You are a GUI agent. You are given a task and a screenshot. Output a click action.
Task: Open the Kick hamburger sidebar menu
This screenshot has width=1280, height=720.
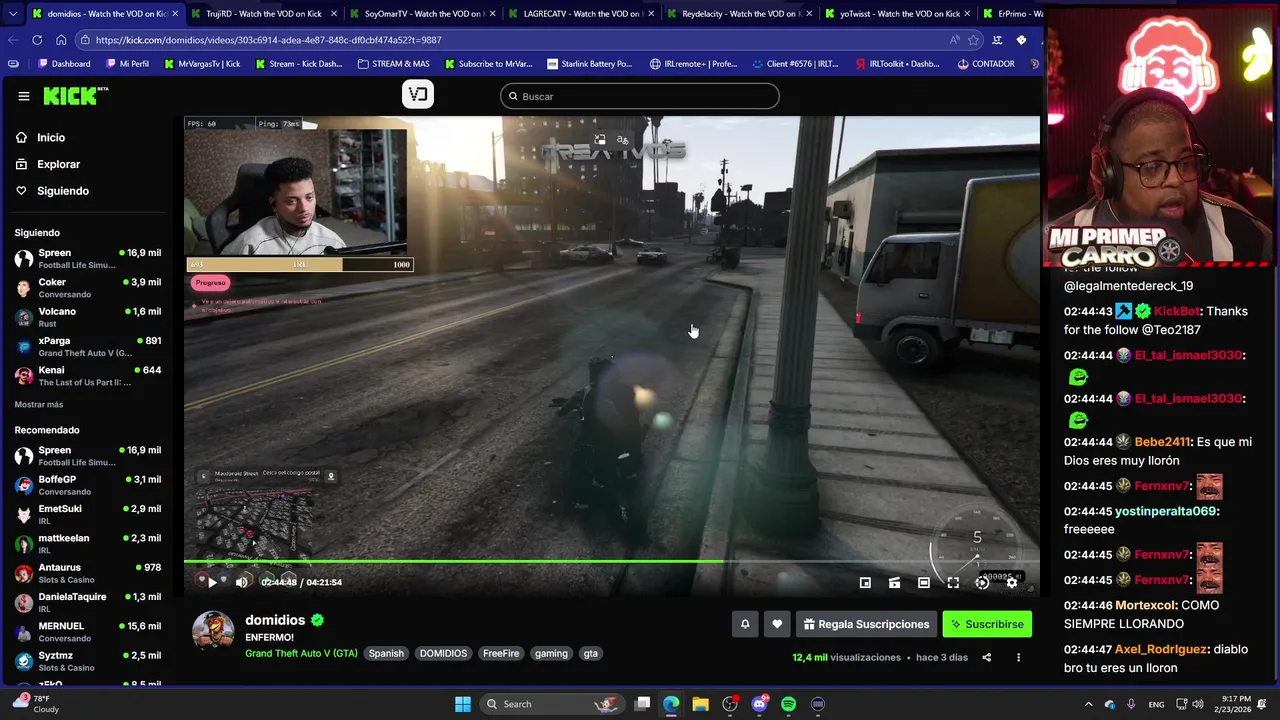(24, 96)
